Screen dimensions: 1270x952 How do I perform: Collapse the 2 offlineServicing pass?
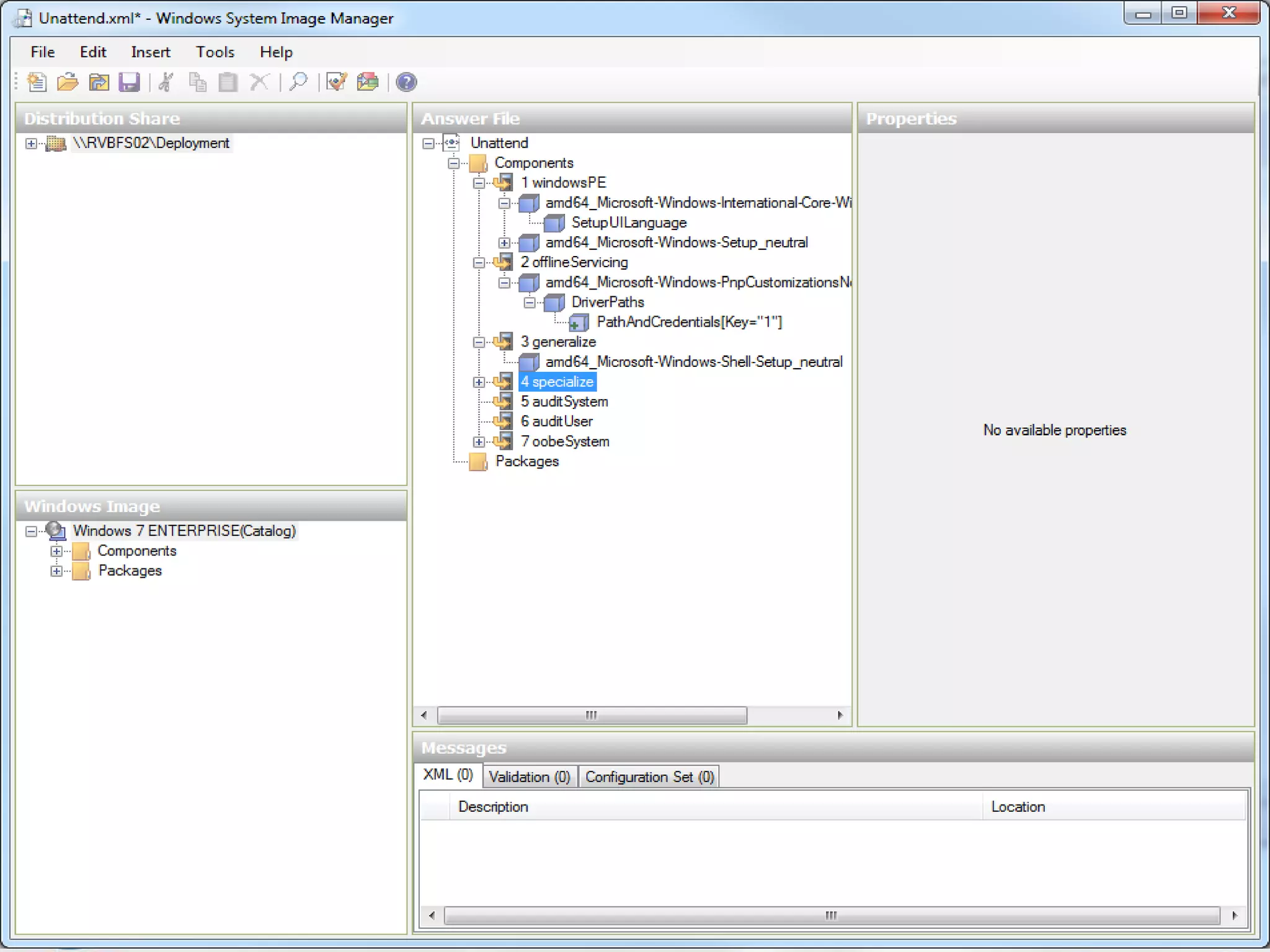click(479, 263)
